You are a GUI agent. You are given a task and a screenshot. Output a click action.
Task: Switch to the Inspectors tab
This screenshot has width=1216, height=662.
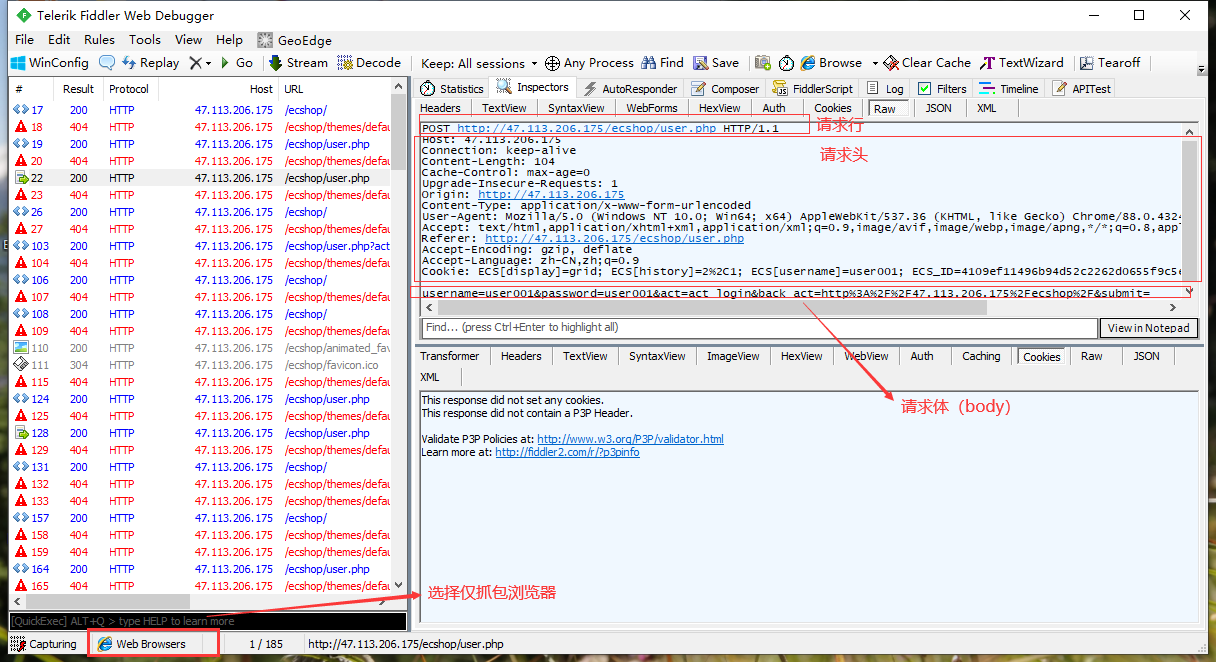coord(533,88)
